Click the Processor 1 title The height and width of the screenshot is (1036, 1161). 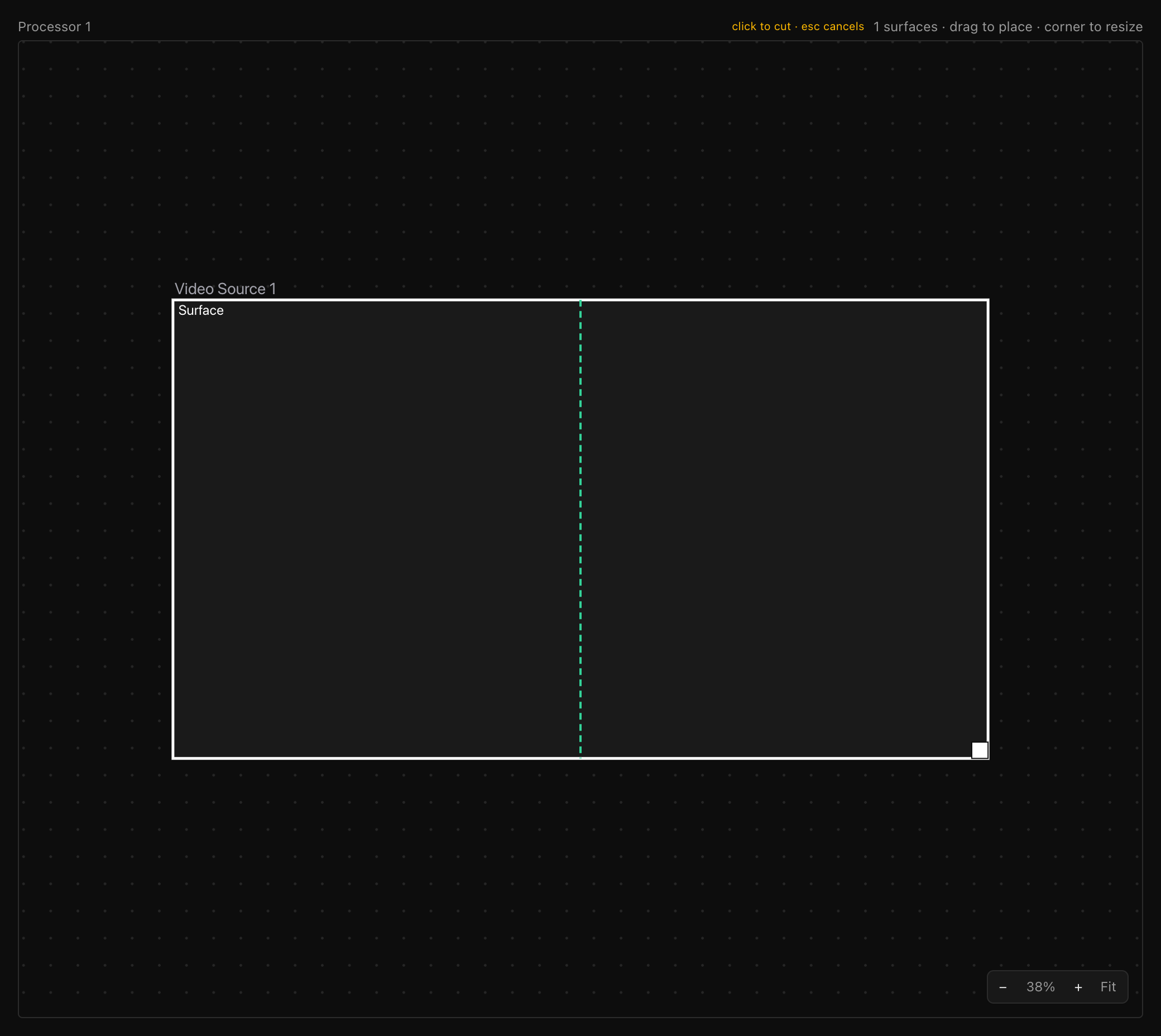pyautogui.click(x=55, y=27)
